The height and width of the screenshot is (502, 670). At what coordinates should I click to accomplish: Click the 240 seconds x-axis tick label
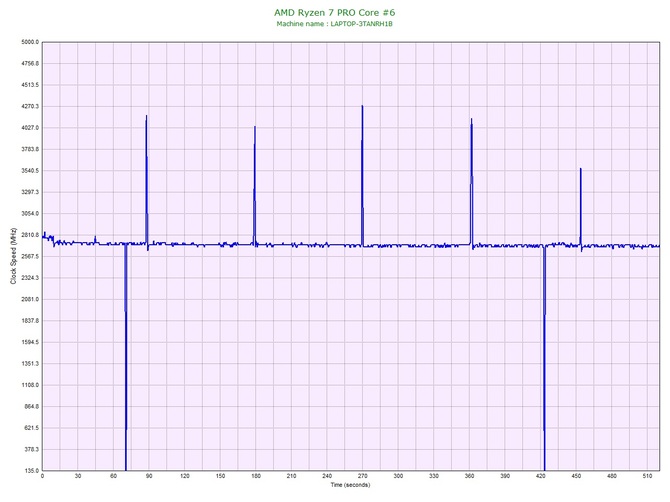click(327, 476)
